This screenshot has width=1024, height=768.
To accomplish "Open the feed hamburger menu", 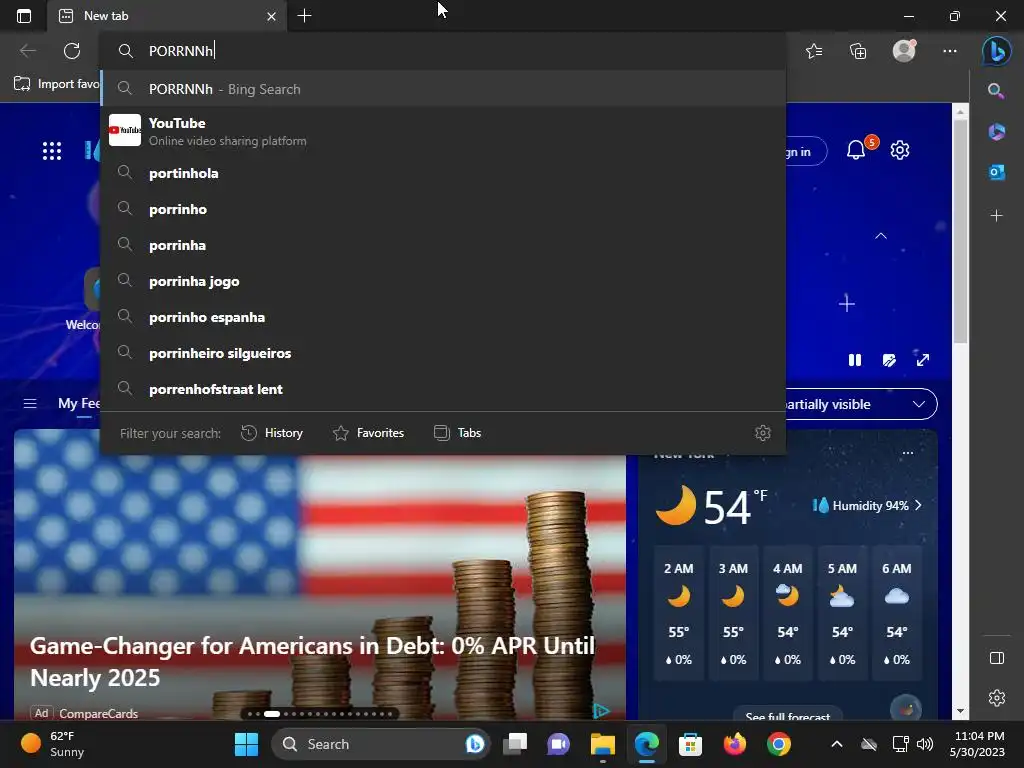I will click(30, 404).
